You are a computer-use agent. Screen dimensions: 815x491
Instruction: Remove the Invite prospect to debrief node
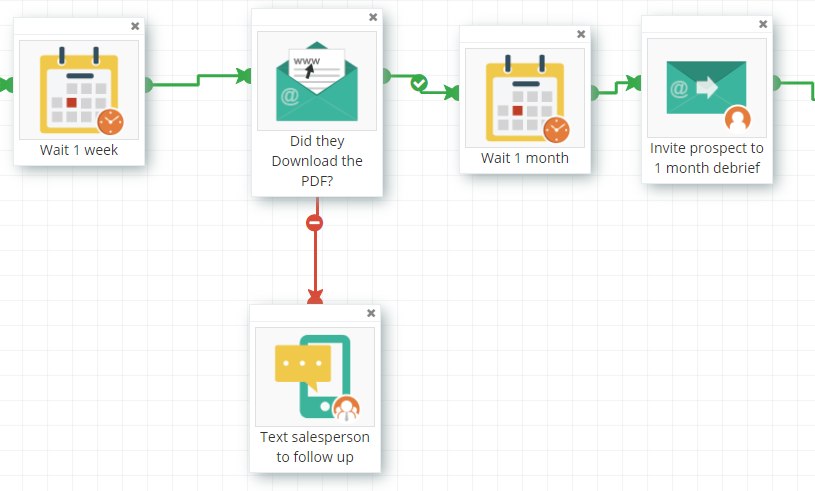click(763, 24)
